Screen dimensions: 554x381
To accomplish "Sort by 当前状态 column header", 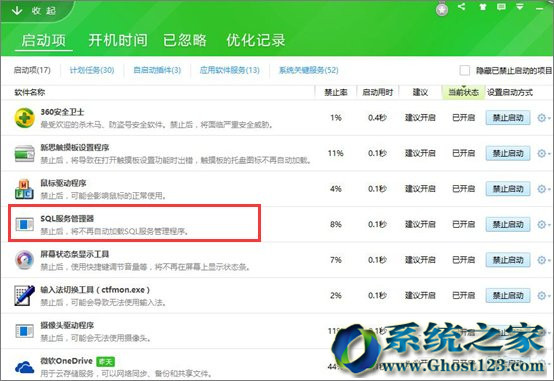I will [463, 92].
